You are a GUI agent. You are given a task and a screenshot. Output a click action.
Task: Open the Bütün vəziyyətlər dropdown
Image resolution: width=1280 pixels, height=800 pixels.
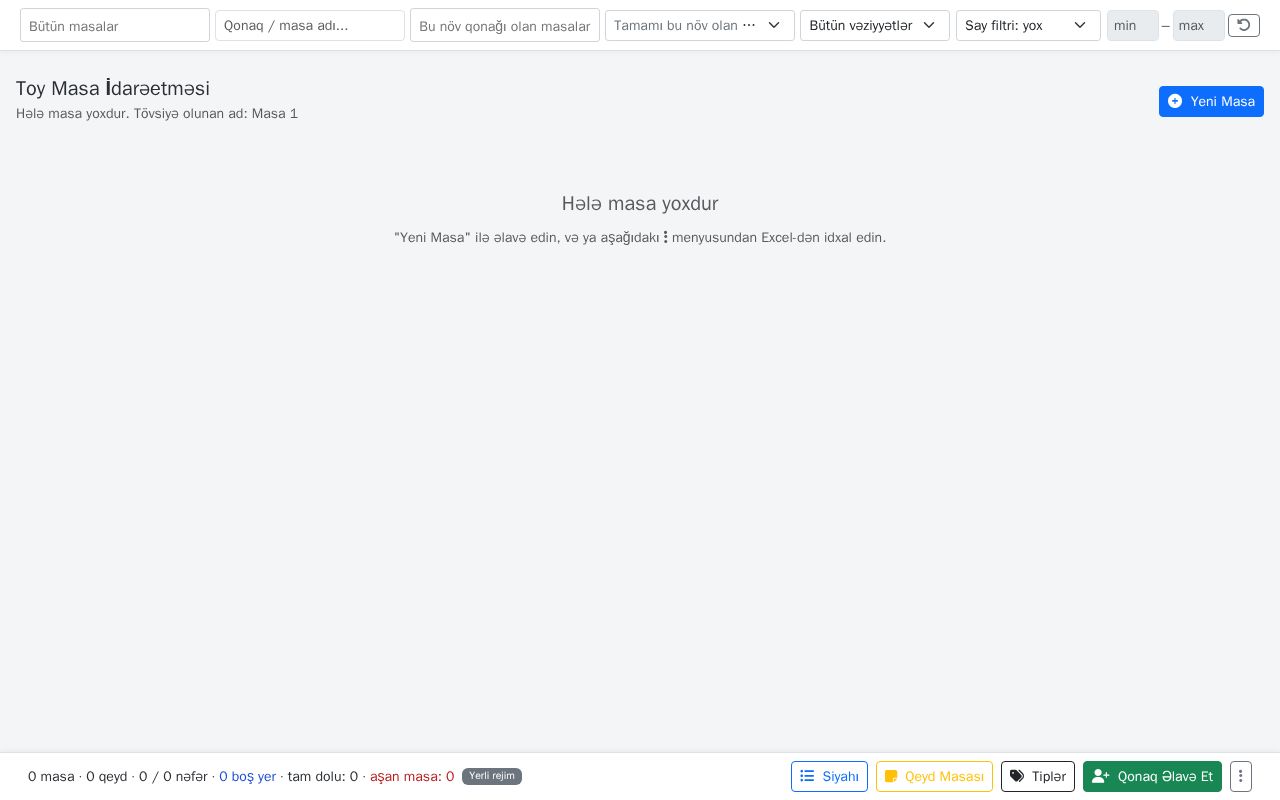point(875,26)
